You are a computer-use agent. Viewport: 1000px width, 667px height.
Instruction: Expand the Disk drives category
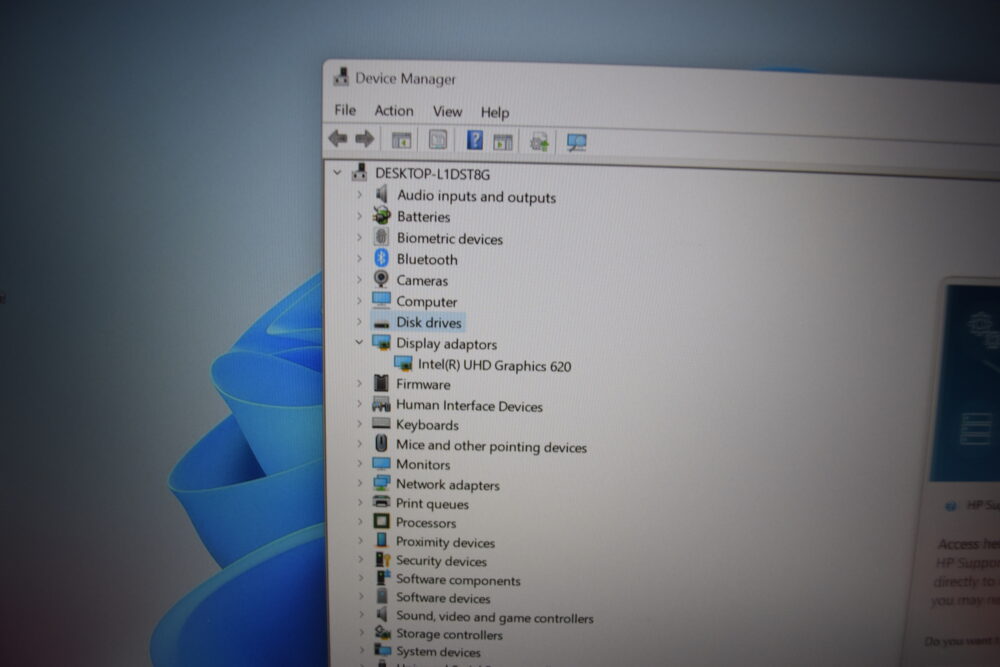[359, 321]
